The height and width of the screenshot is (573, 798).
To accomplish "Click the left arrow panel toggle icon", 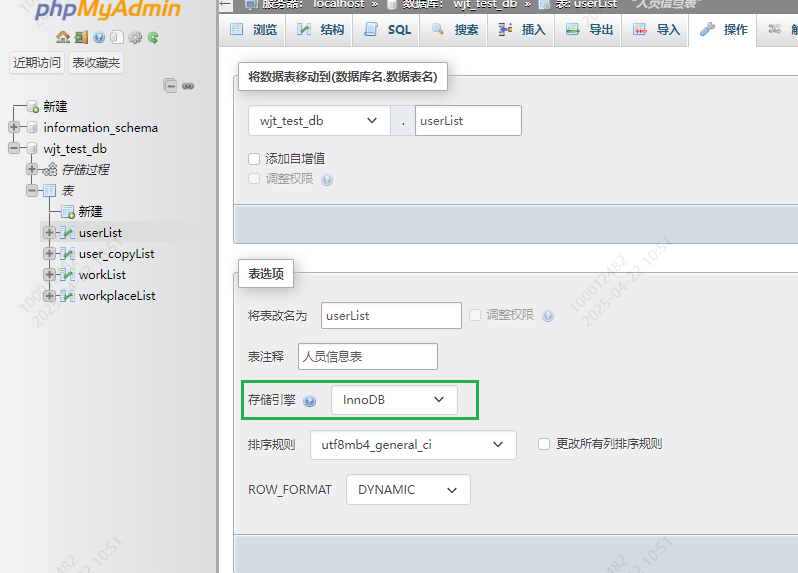I will click(225, 5).
